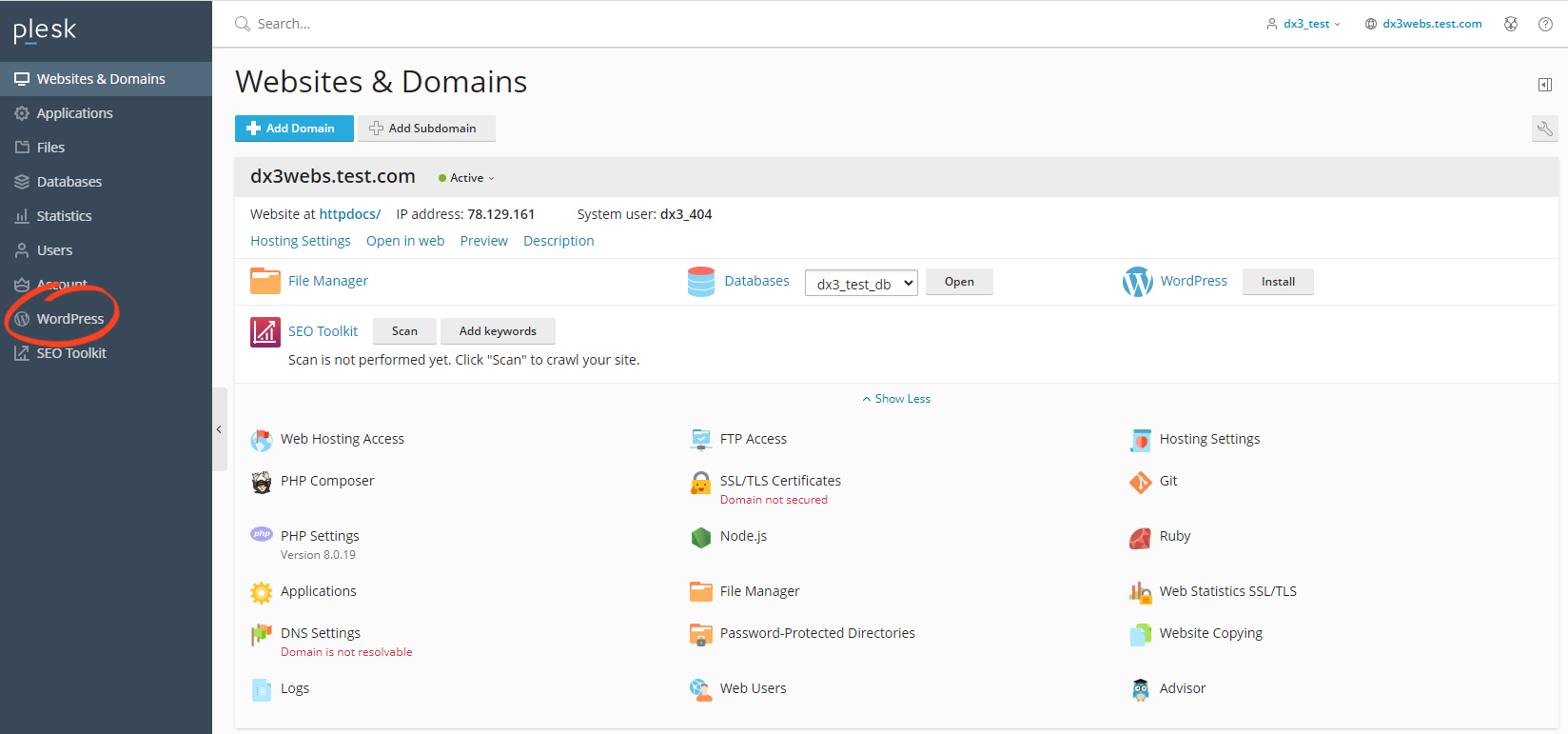Open the httpdocs/ link
This screenshot has height=734, width=1568.
(x=349, y=214)
